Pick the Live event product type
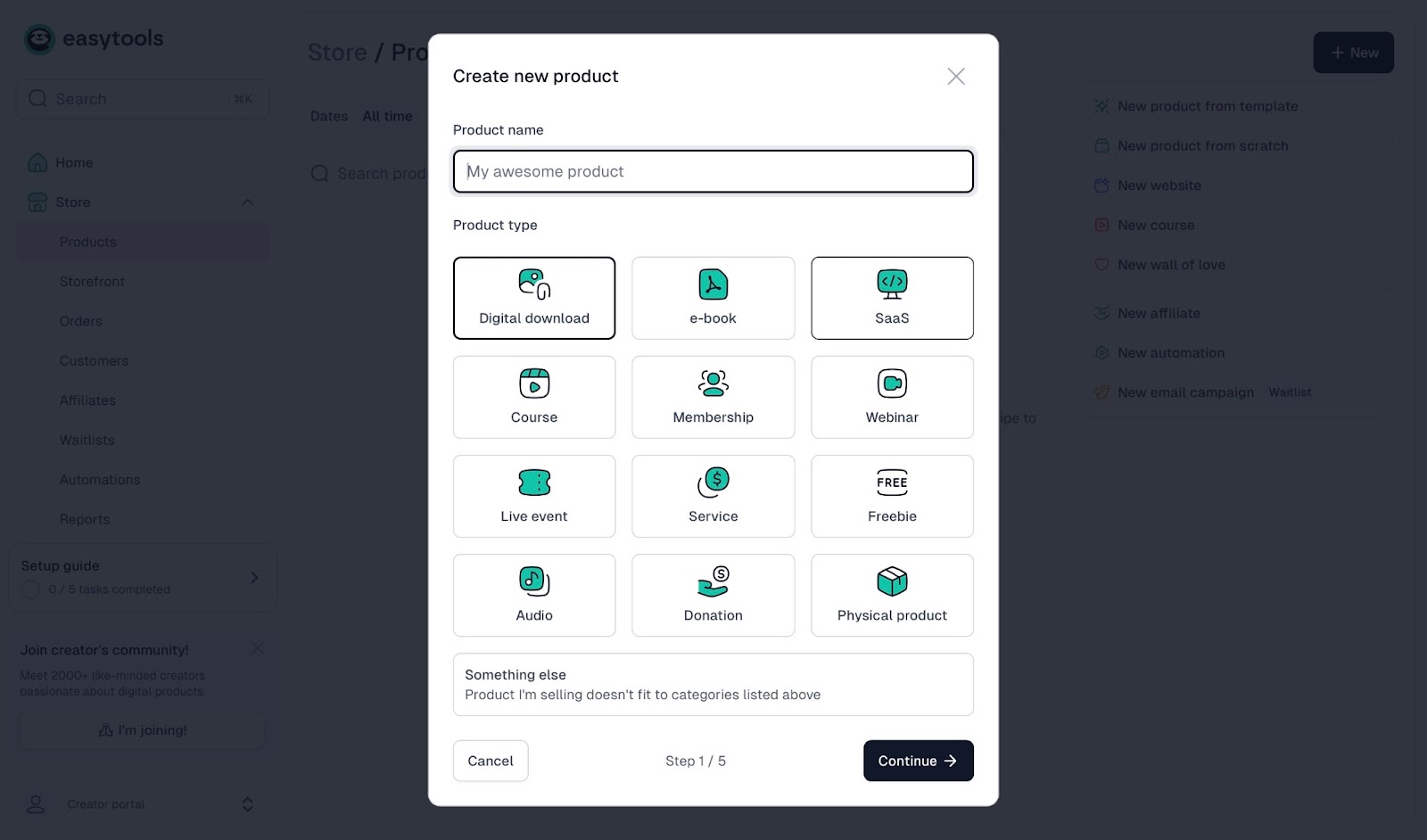 534,496
